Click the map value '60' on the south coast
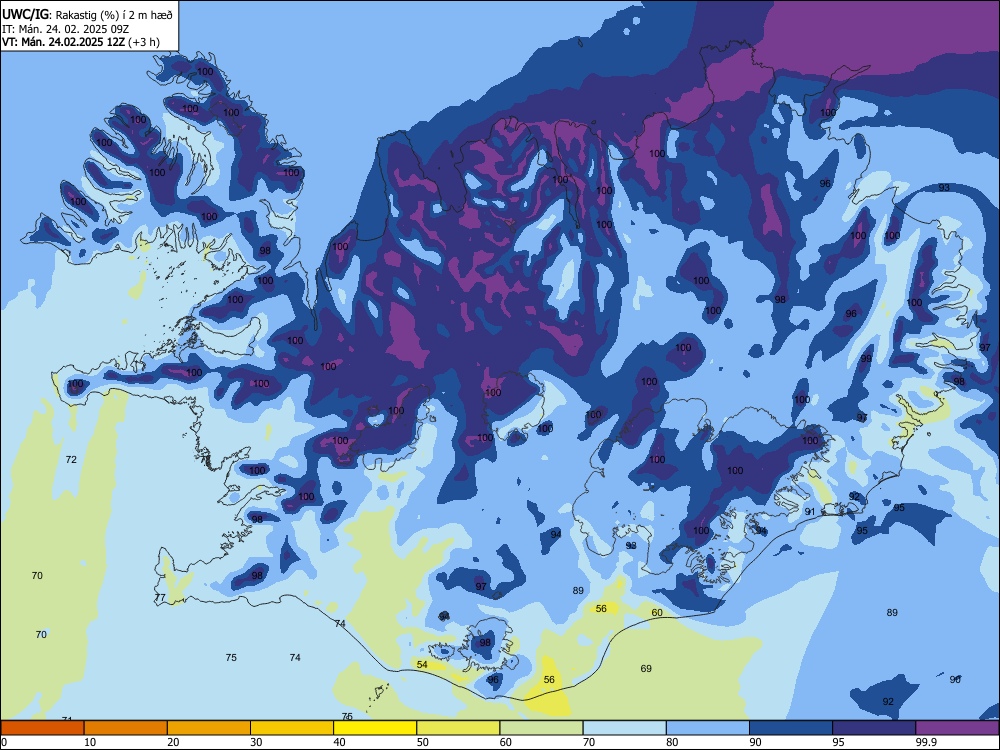Viewport: 1000px width, 750px height. (x=657, y=612)
